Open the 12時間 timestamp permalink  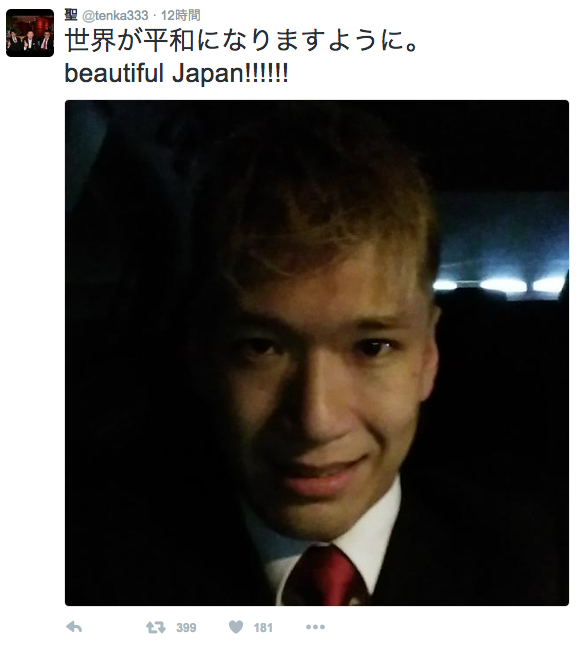180,16
